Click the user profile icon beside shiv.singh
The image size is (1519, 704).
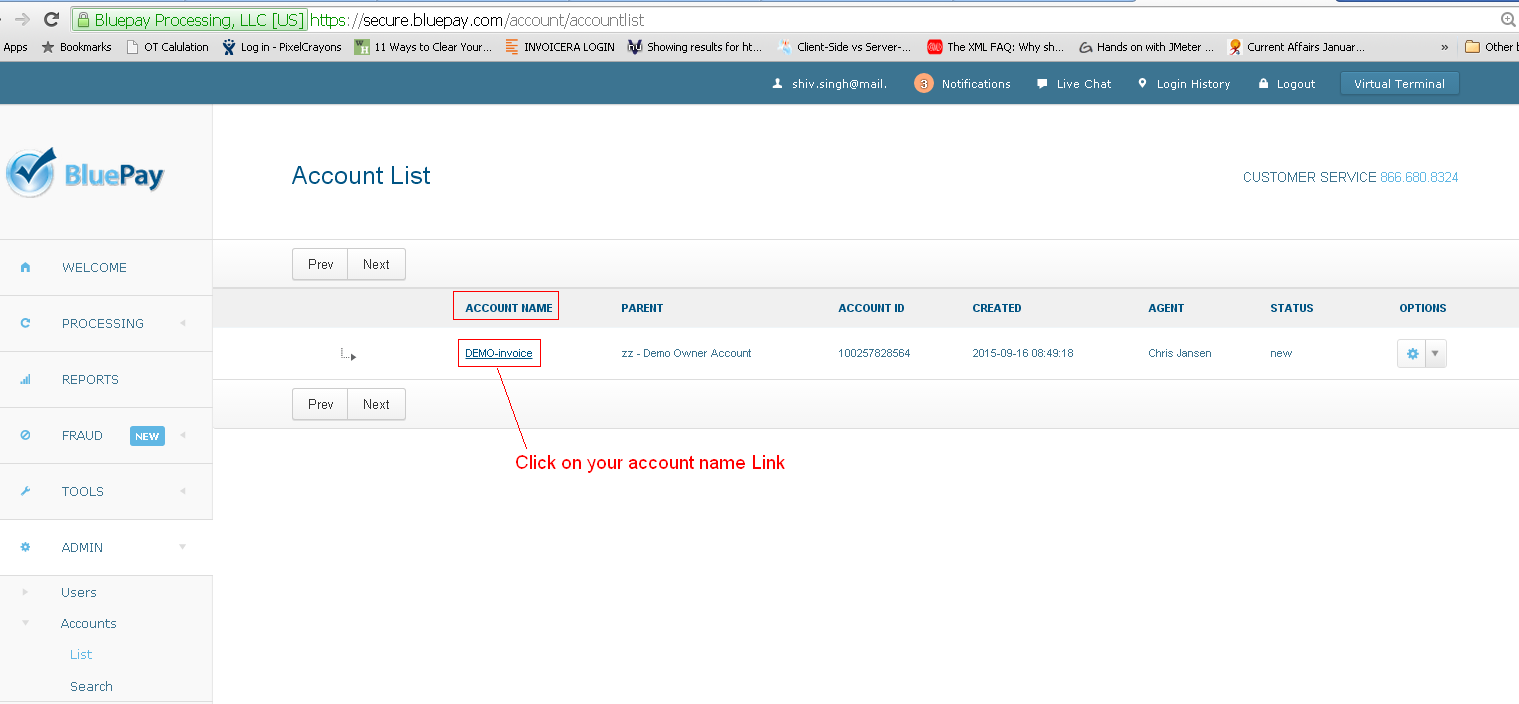tap(777, 84)
